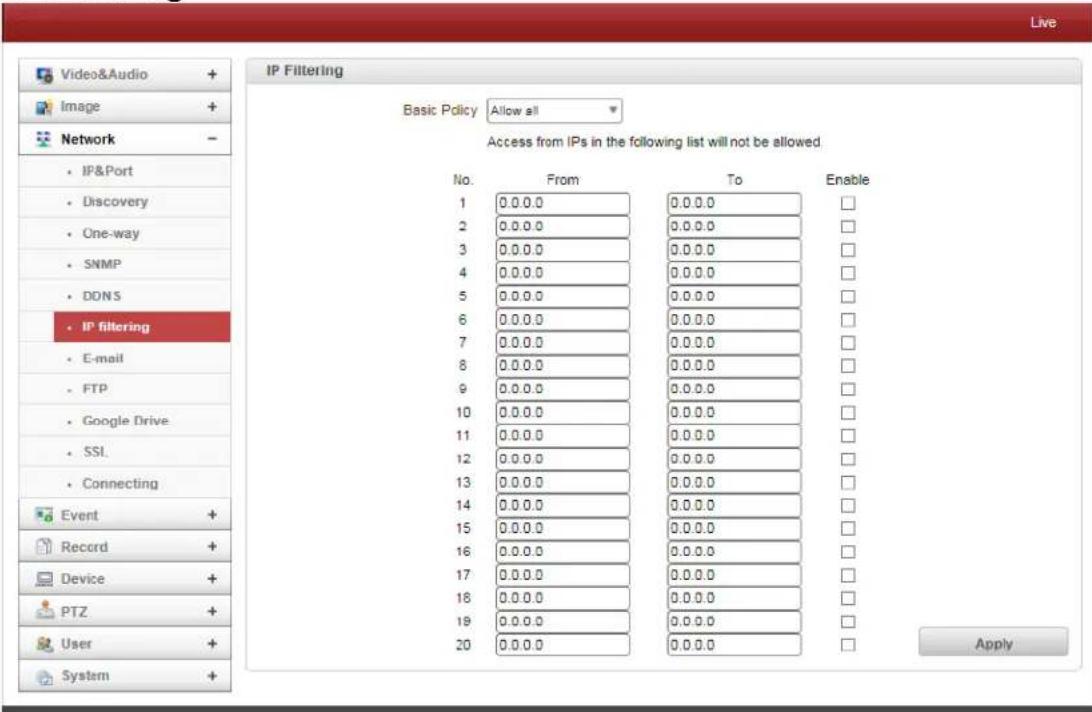
Task: Click the Image section icon
Action: (x=45, y=107)
